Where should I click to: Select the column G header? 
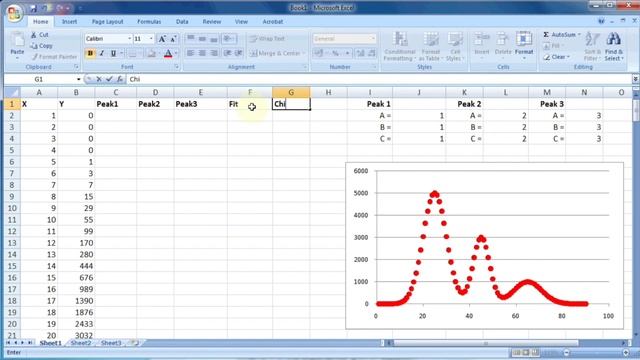point(291,92)
